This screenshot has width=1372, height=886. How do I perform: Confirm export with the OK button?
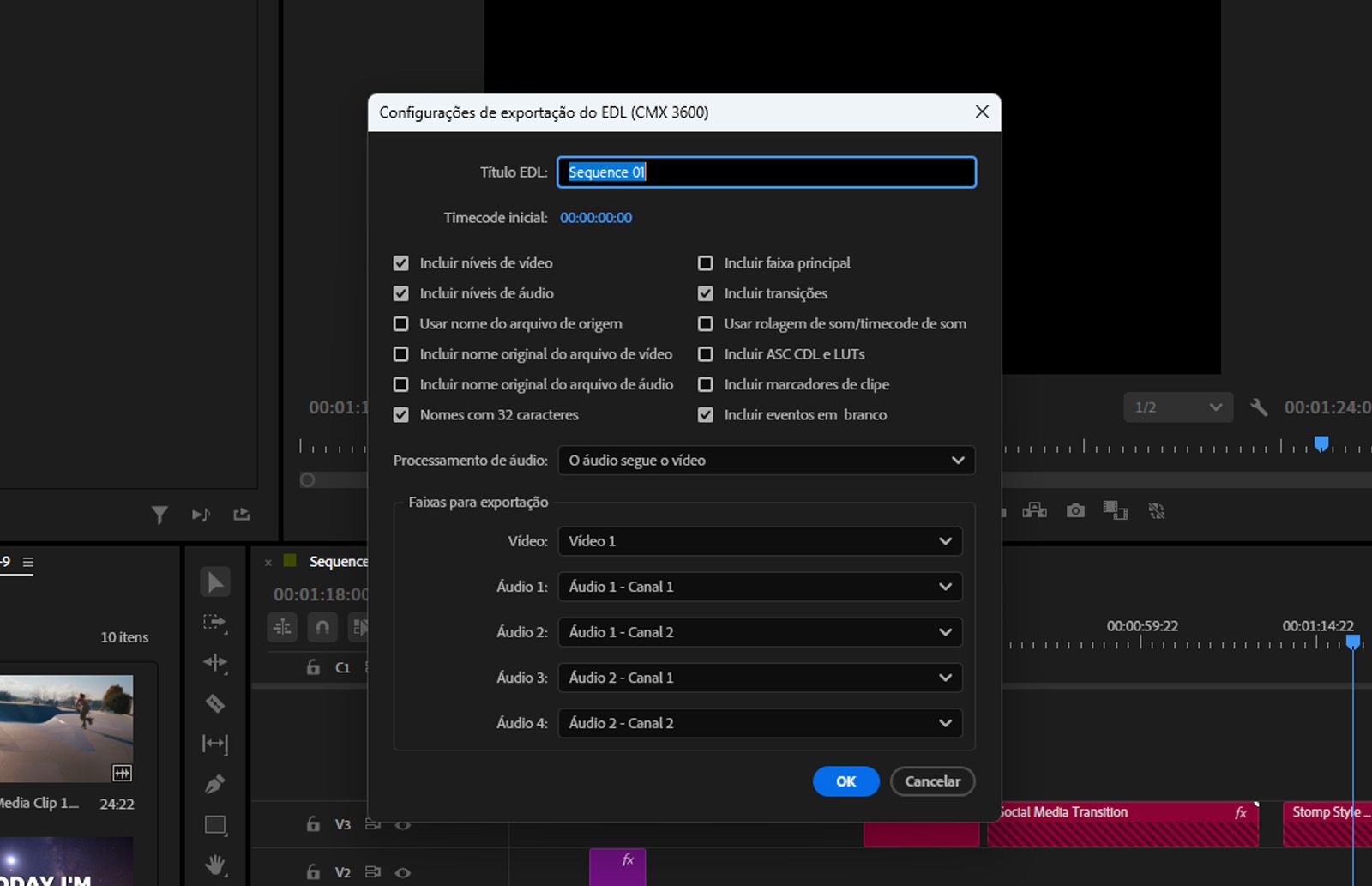pos(845,781)
